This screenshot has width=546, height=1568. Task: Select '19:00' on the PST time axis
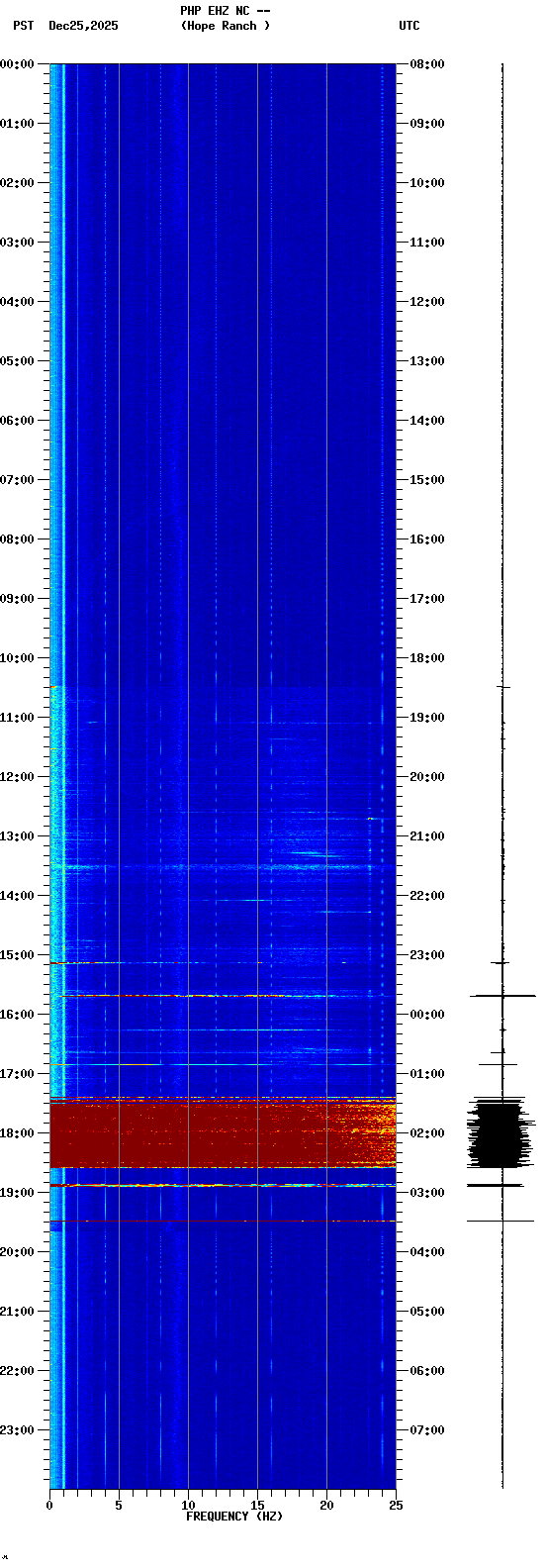pos(18,1193)
